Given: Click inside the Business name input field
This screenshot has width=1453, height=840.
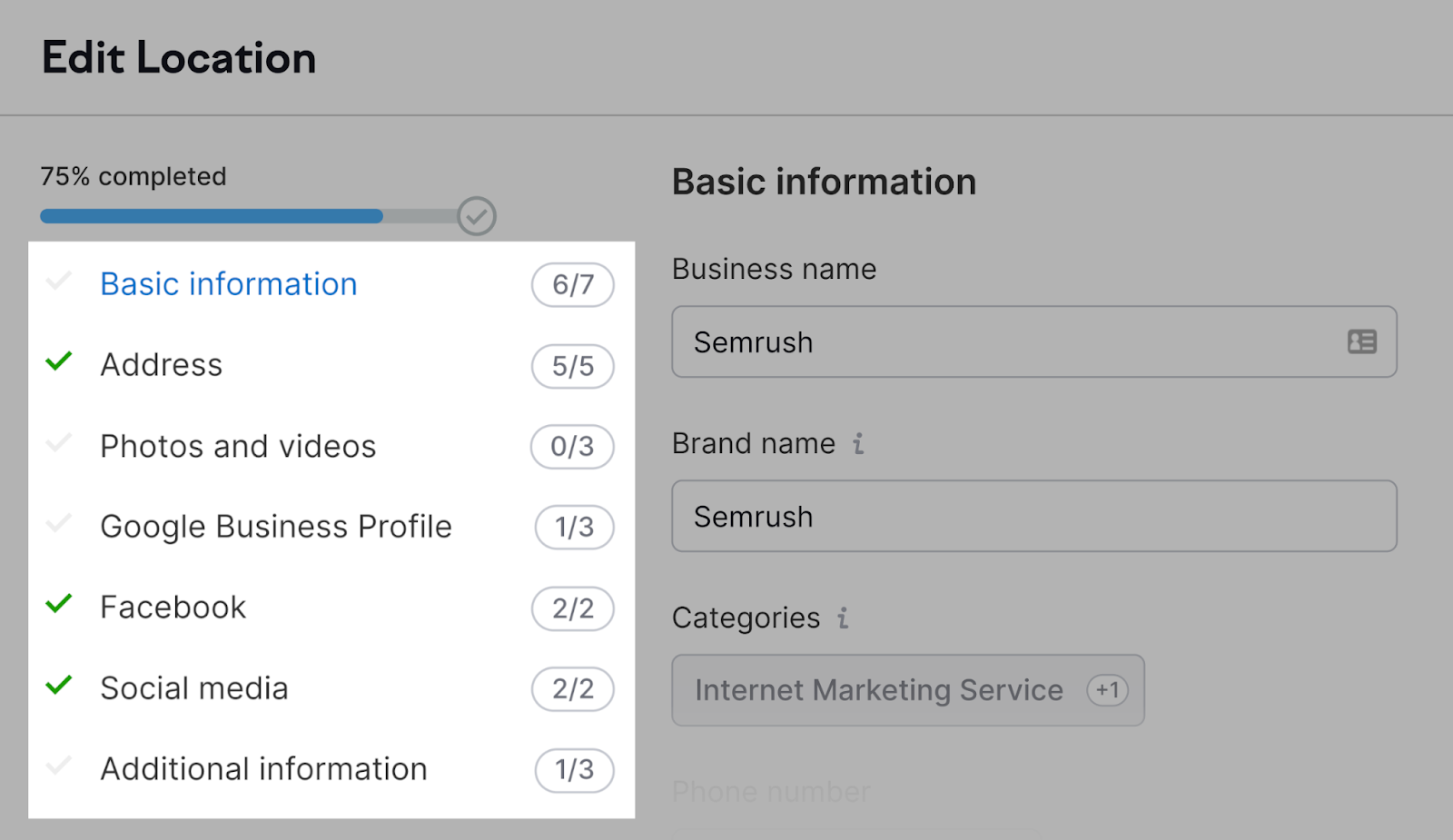Looking at the screenshot, I should pyautogui.click(x=999, y=341).
